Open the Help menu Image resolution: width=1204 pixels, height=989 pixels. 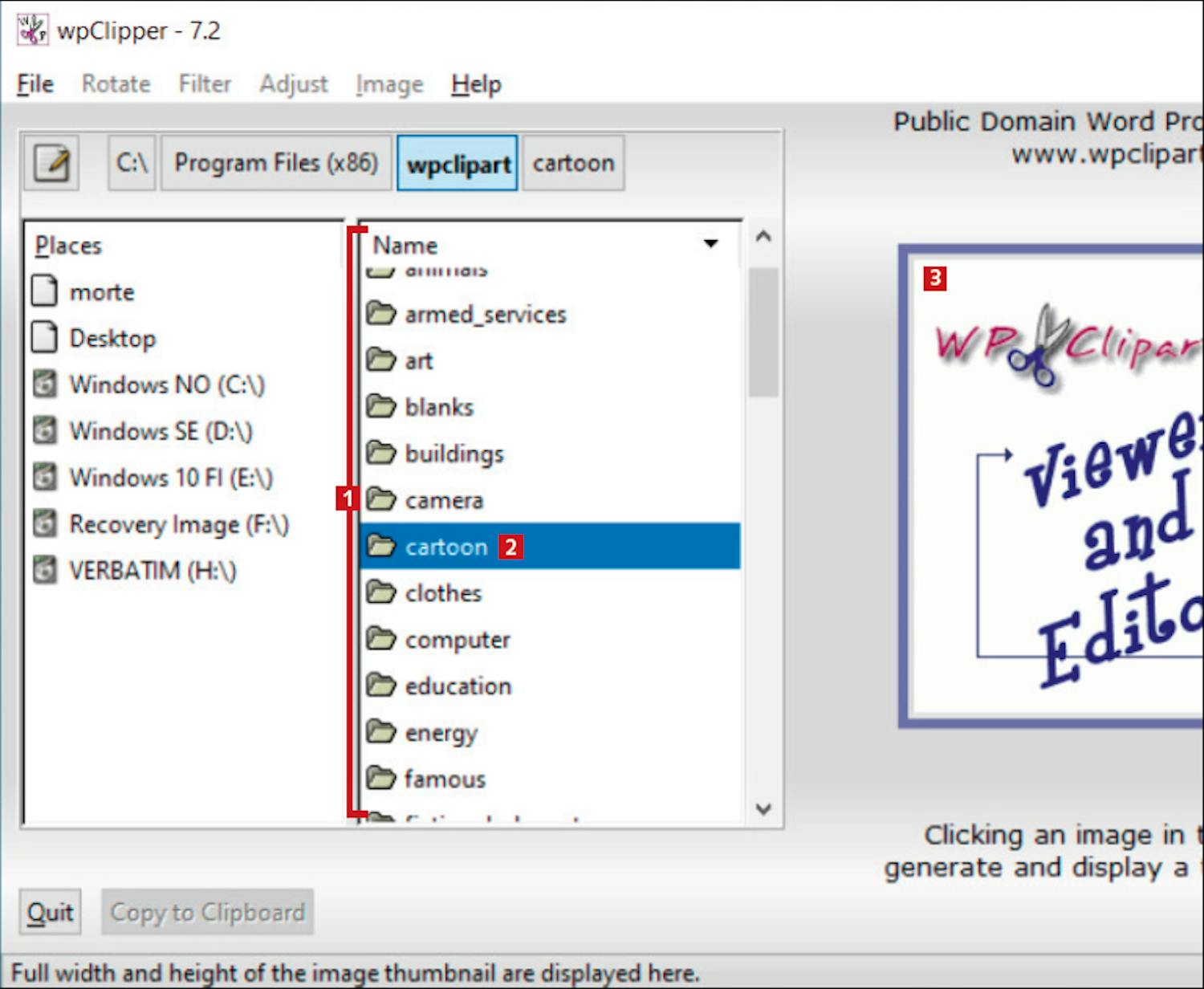(x=476, y=84)
